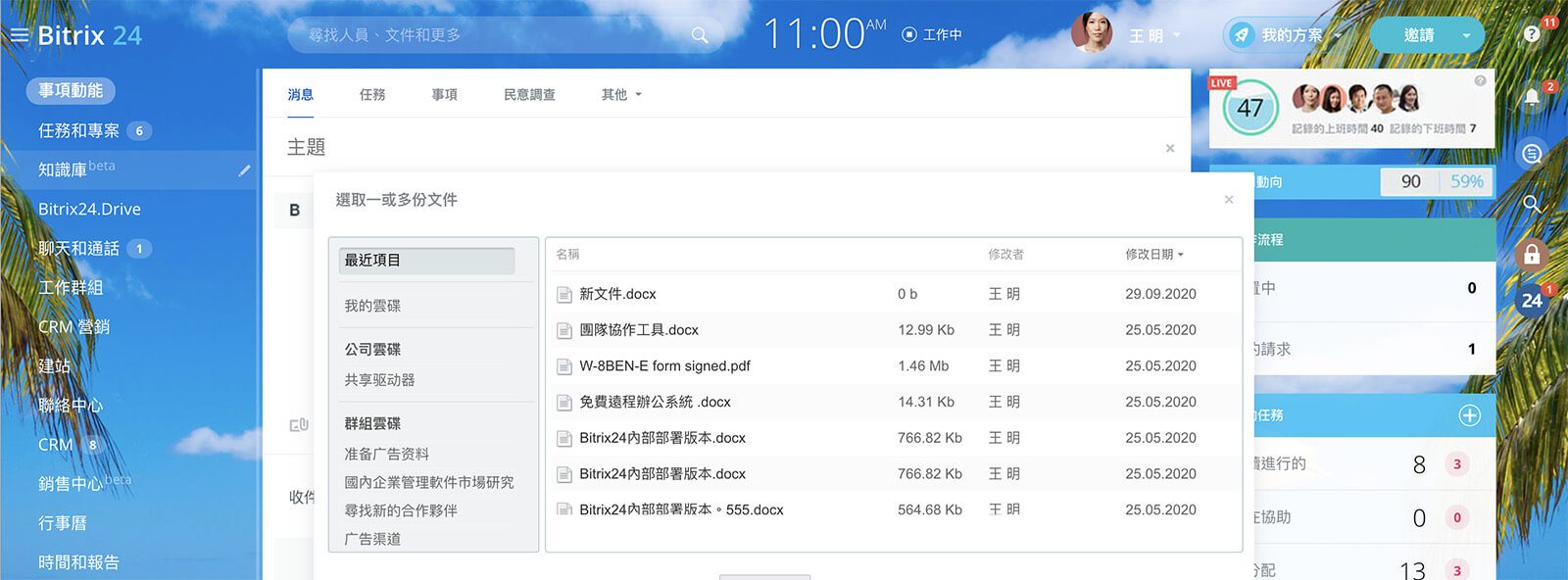
Task: Switch to the 事項 tab
Action: click(445, 94)
